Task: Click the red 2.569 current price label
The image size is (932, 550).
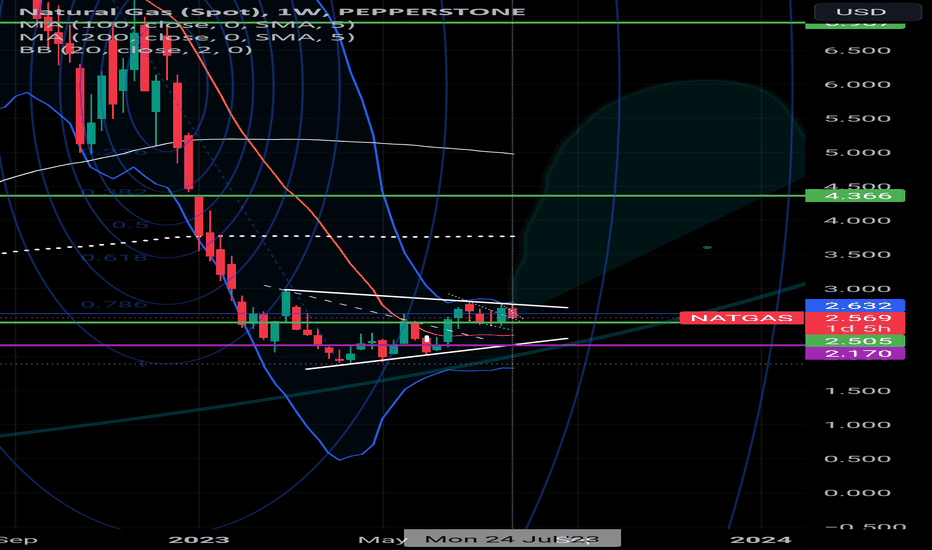Action: [855, 318]
